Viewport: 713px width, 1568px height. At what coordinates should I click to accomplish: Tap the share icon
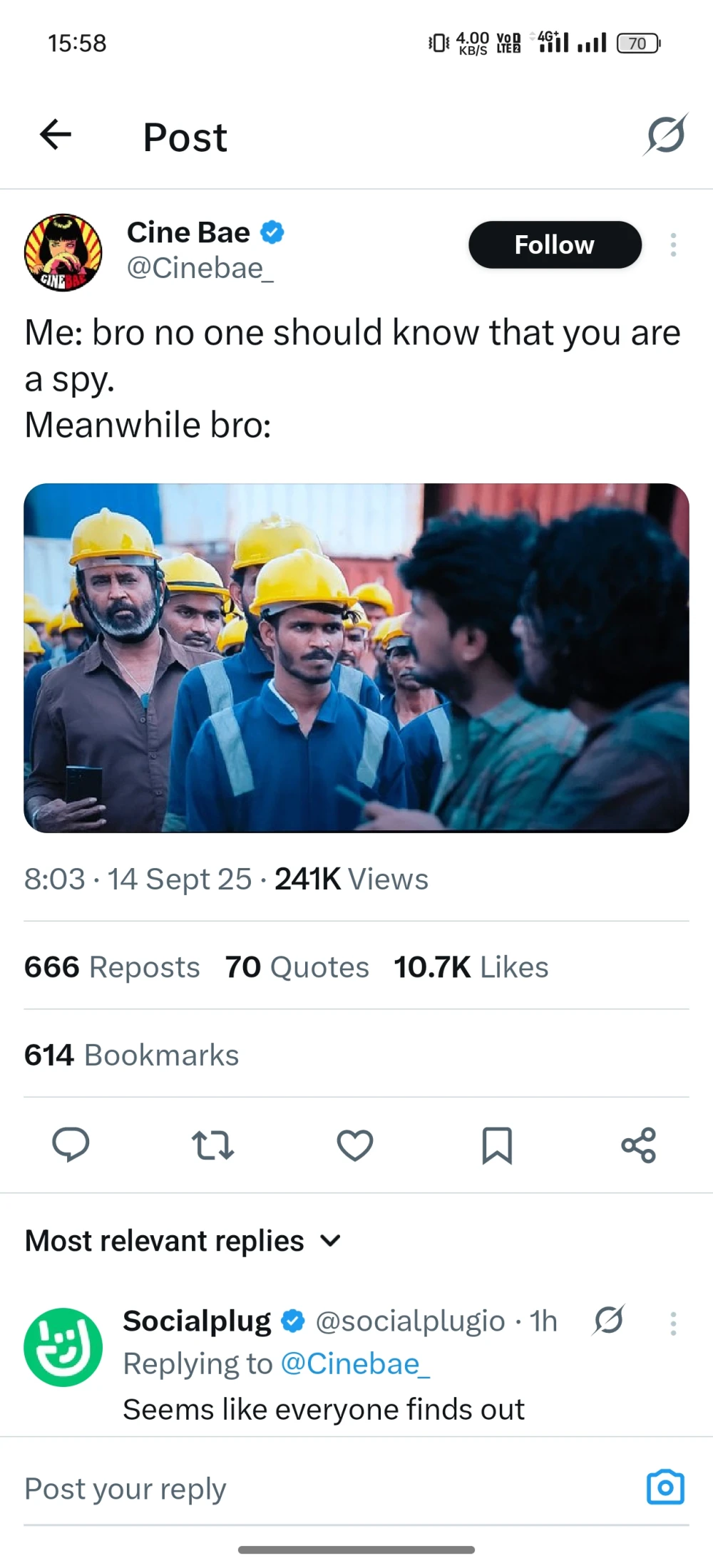tap(638, 1145)
